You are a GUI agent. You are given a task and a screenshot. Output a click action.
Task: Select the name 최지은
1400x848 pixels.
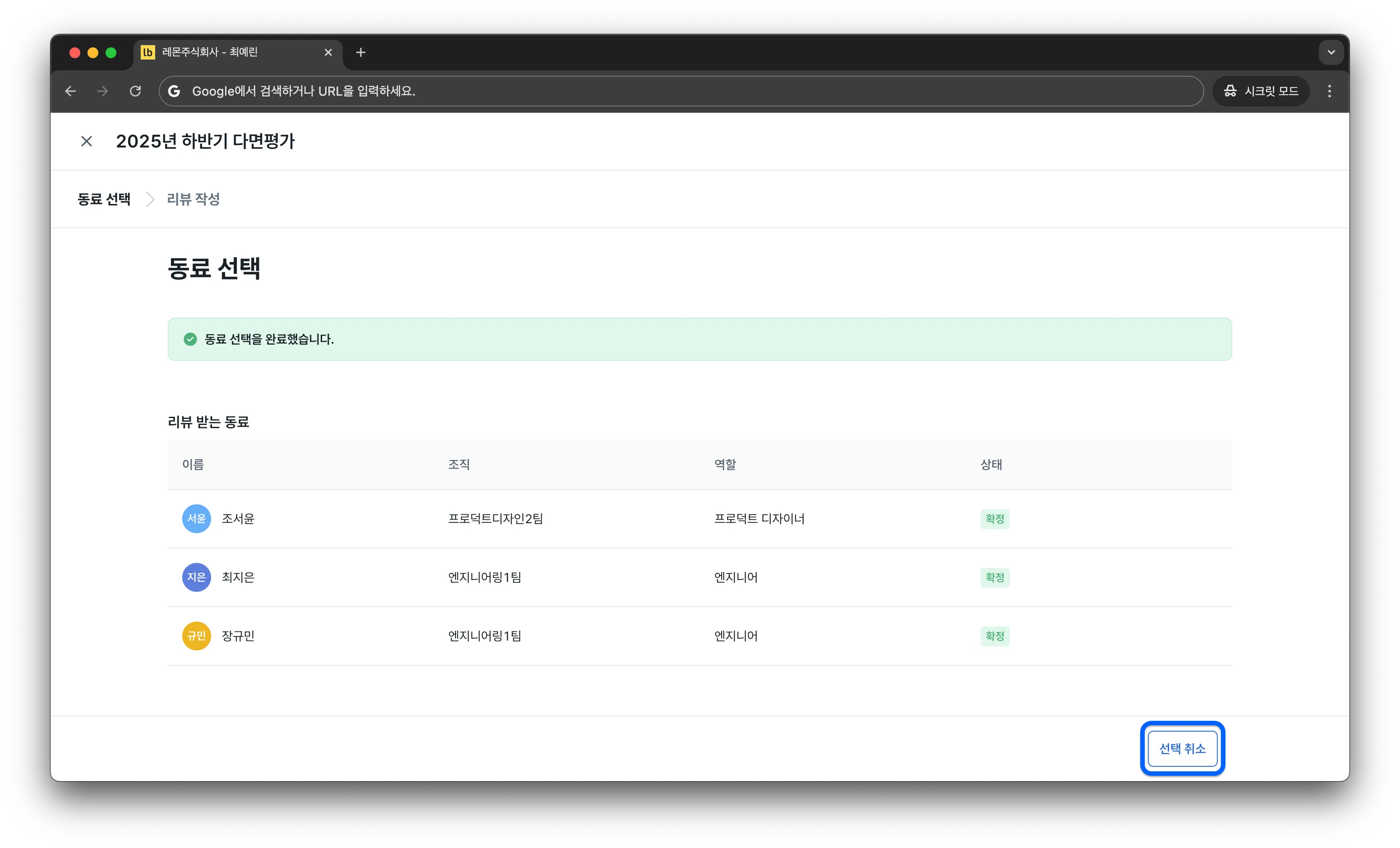point(238,577)
